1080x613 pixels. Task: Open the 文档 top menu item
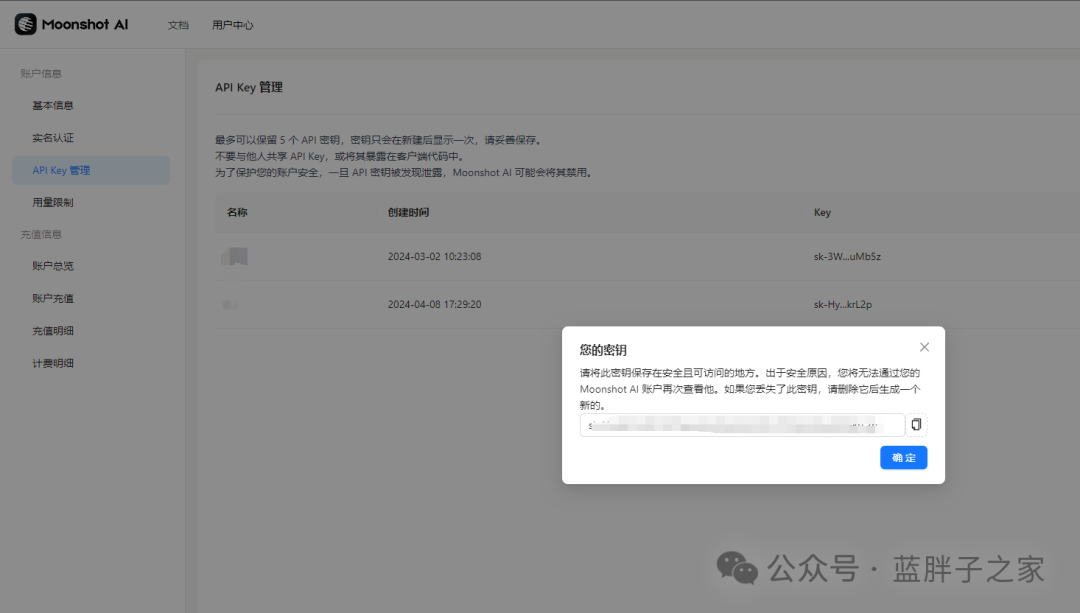178,25
